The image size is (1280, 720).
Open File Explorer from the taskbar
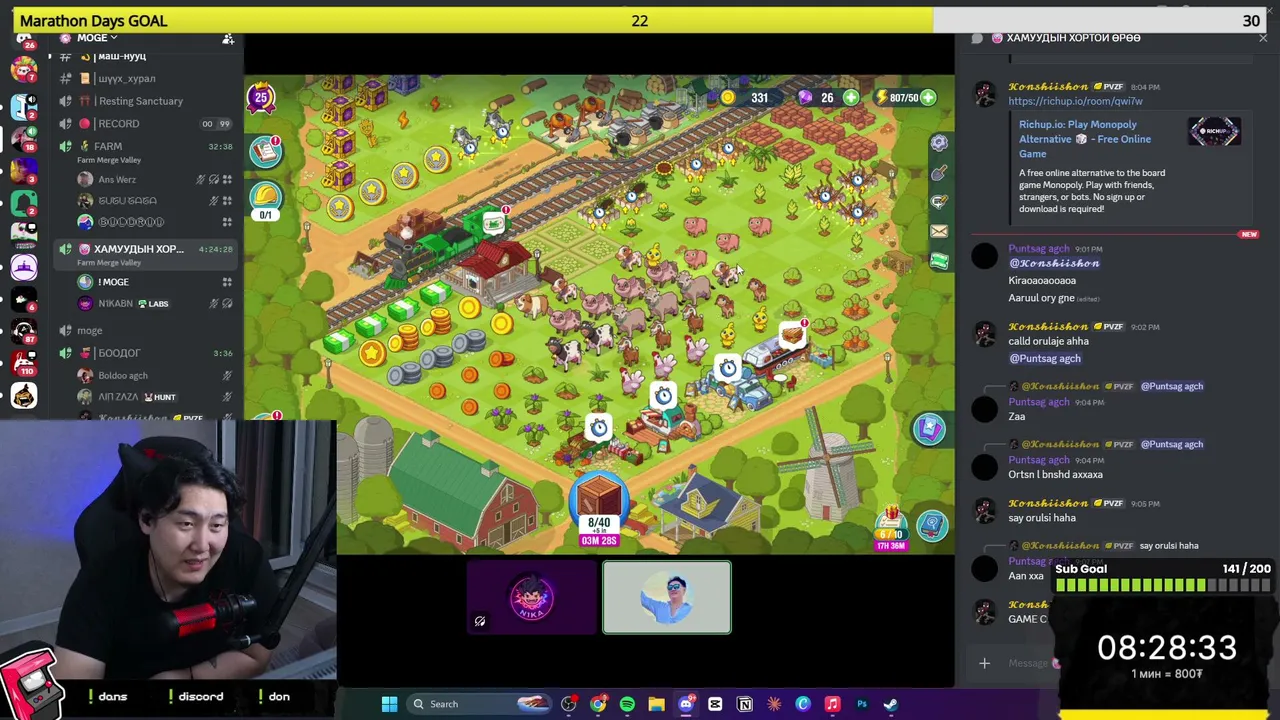point(656,704)
